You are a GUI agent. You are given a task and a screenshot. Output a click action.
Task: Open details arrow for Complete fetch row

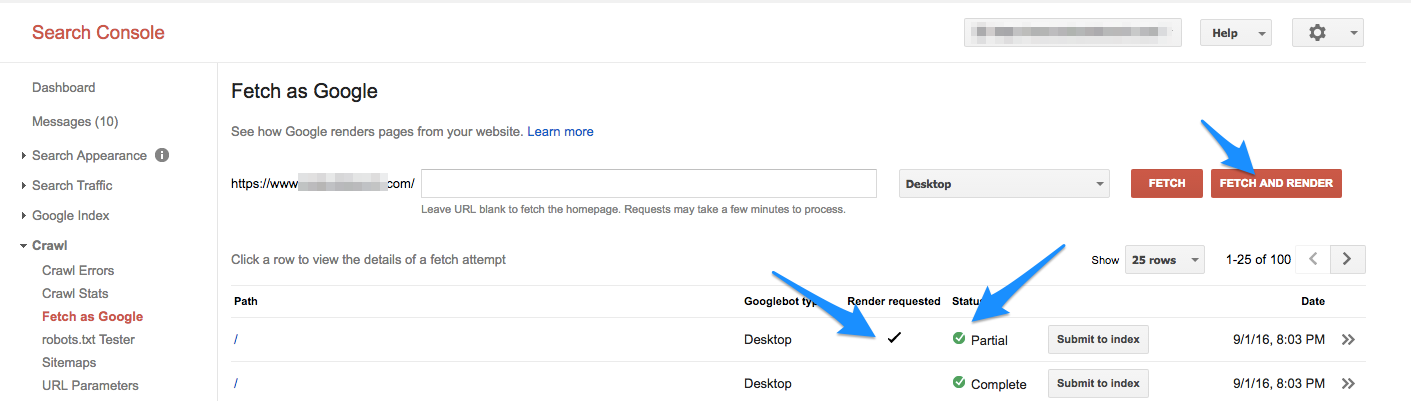tap(1348, 384)
